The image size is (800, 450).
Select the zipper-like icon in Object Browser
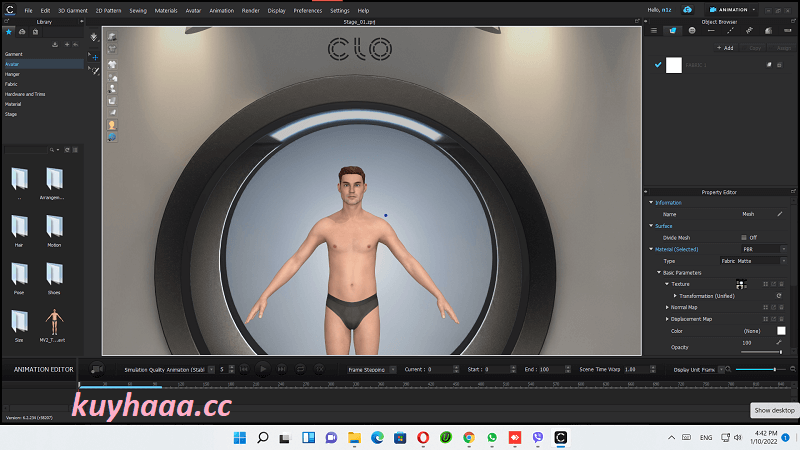click(749, 31)
